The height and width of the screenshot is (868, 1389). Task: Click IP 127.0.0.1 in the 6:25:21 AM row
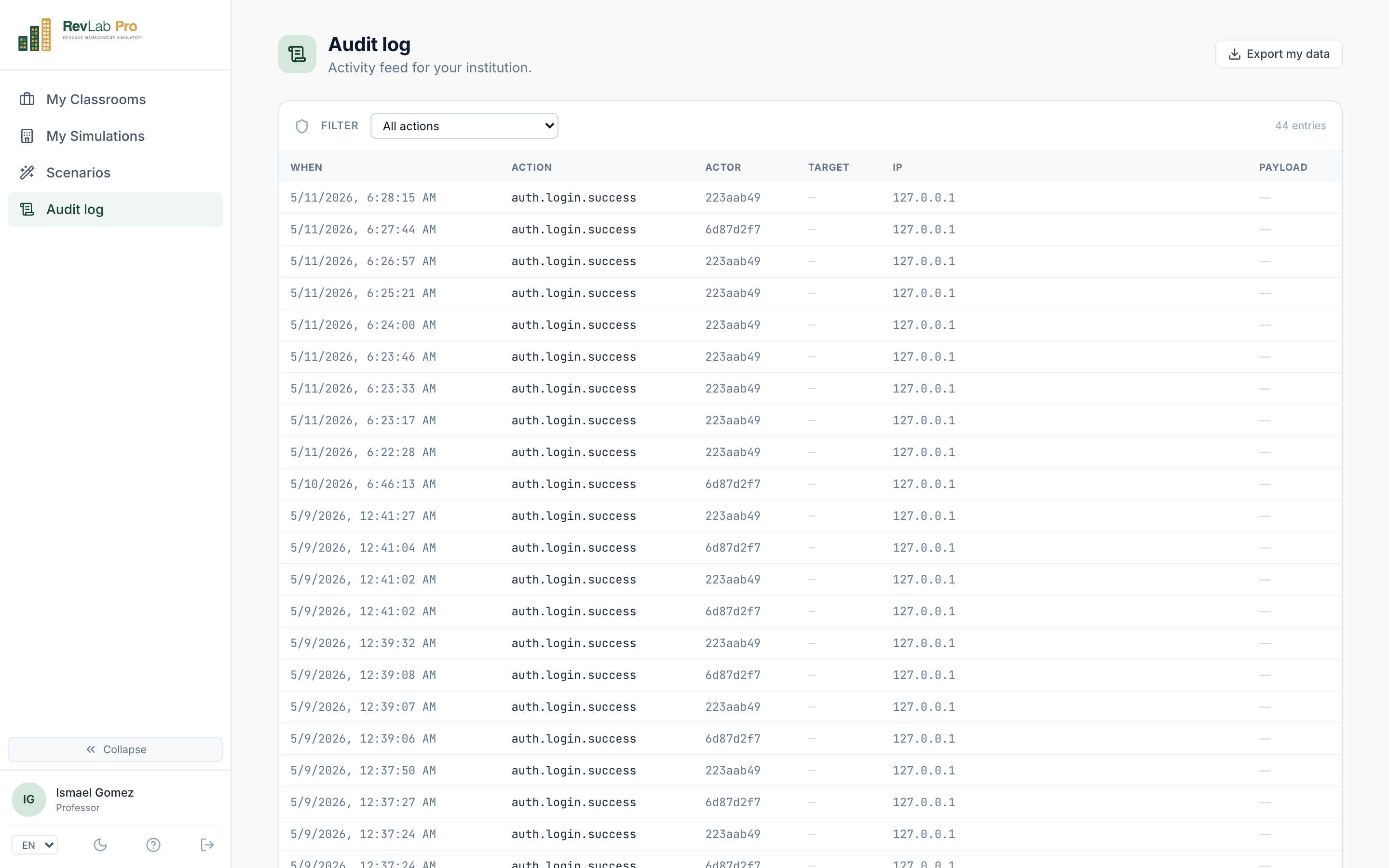(x=924, y=293)
